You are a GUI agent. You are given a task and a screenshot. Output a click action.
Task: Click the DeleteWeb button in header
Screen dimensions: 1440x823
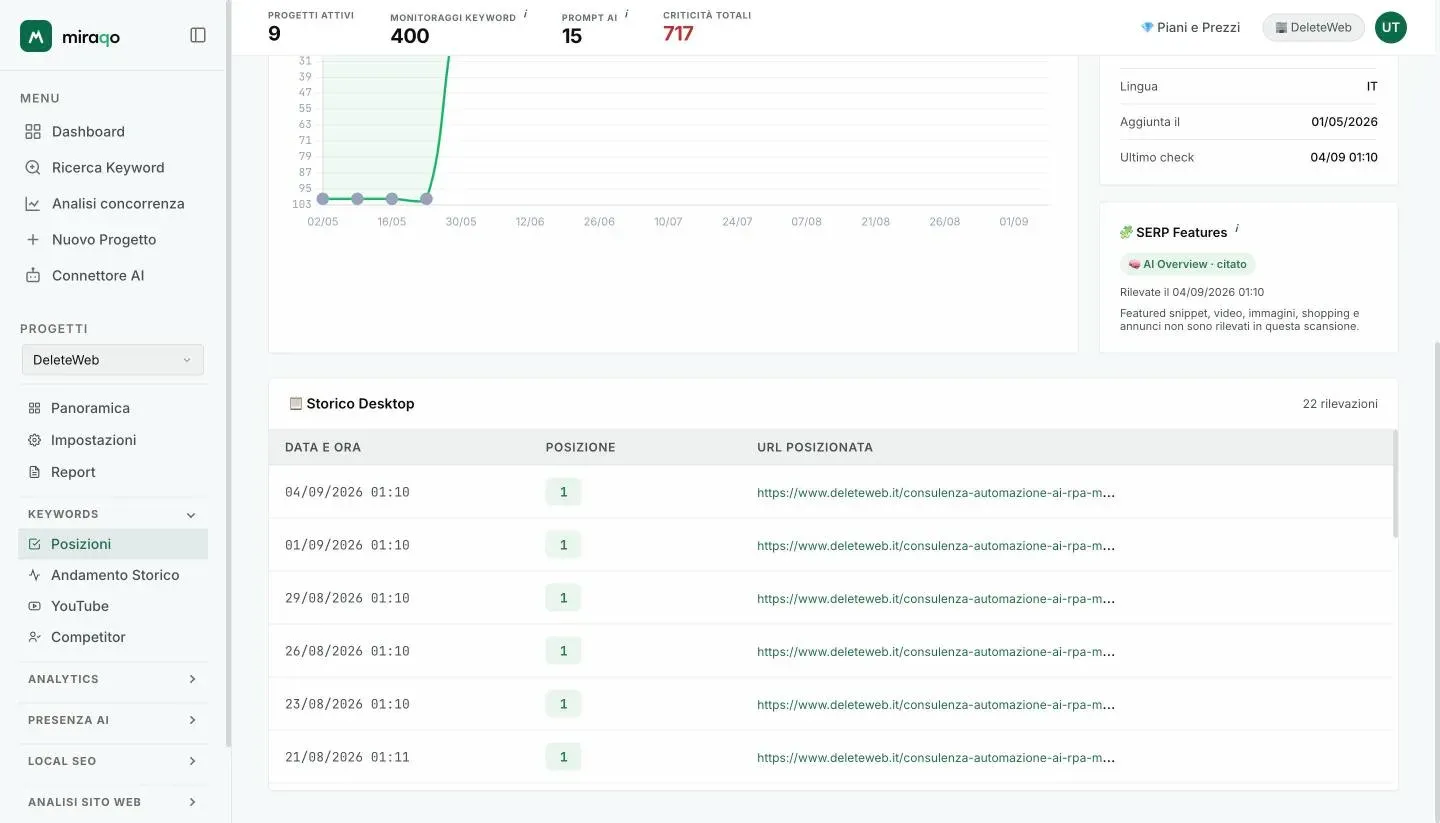[x=1313, y=27]
